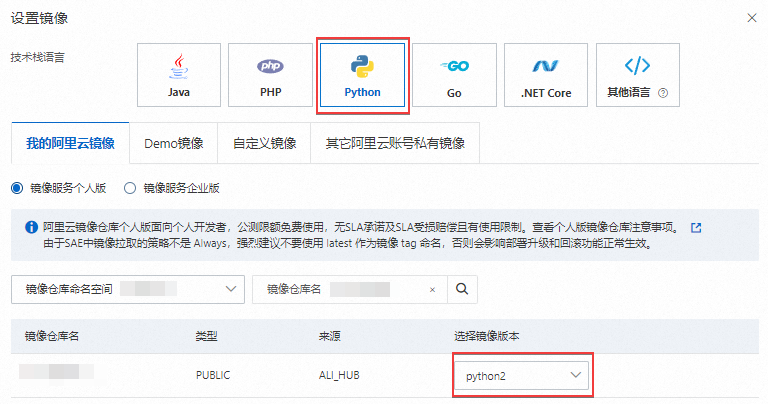Click the ALI_HUB source cell
768x404 pixels.
tap(339, 375)
